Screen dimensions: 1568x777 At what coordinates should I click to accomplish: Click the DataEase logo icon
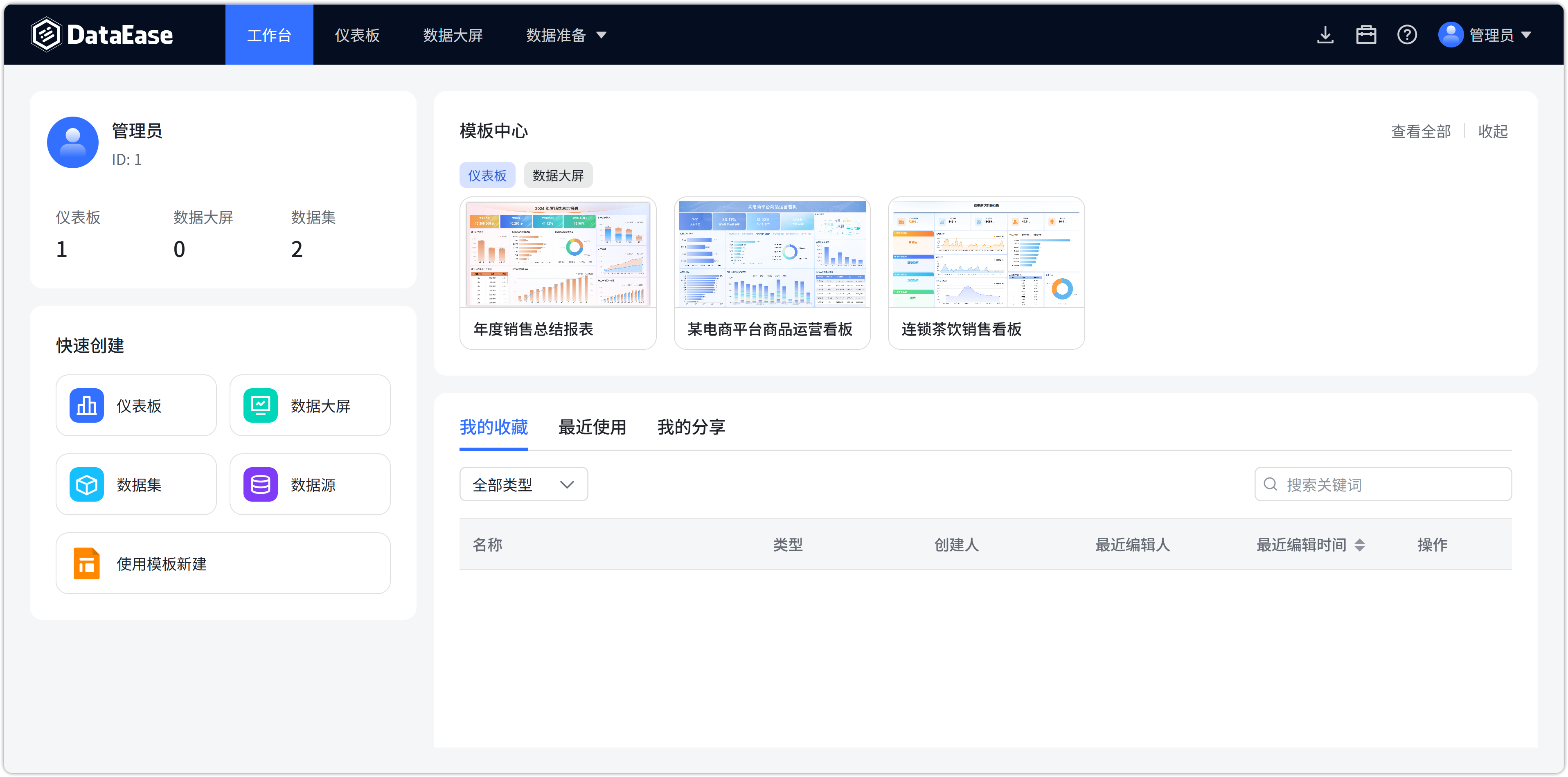46,35
